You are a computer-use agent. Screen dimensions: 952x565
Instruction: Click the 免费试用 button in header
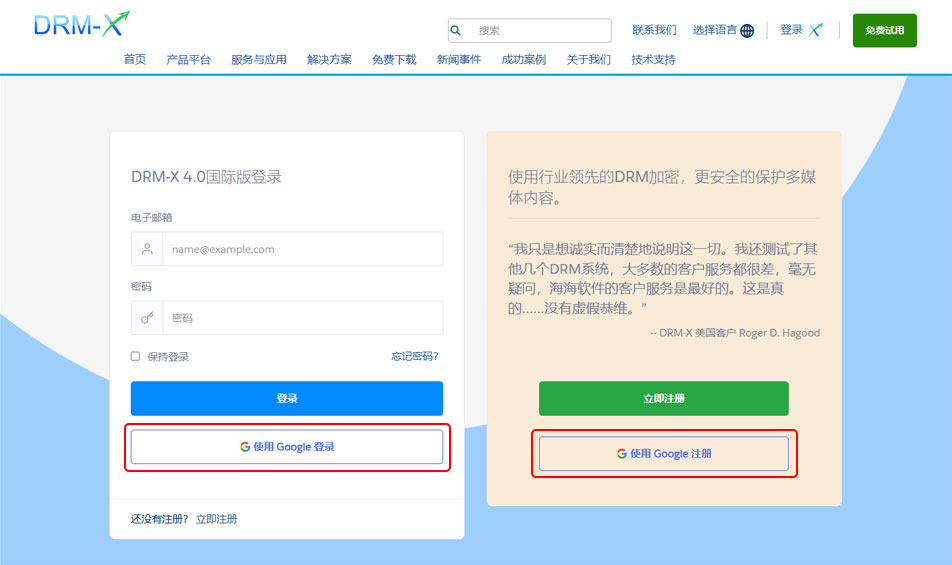pyautogui.click(x=884, y=30)
